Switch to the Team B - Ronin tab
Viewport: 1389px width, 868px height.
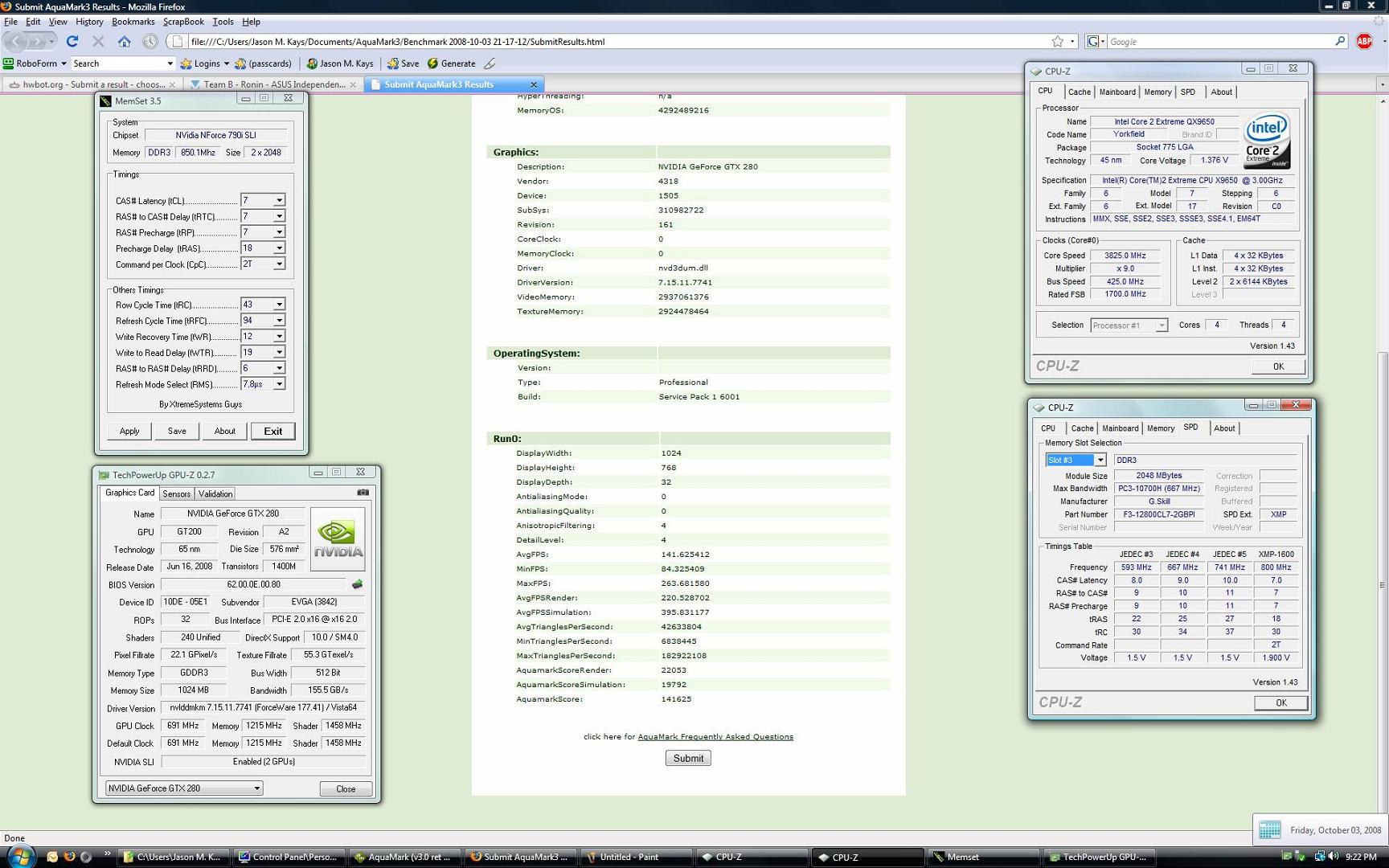click(272, 84)
